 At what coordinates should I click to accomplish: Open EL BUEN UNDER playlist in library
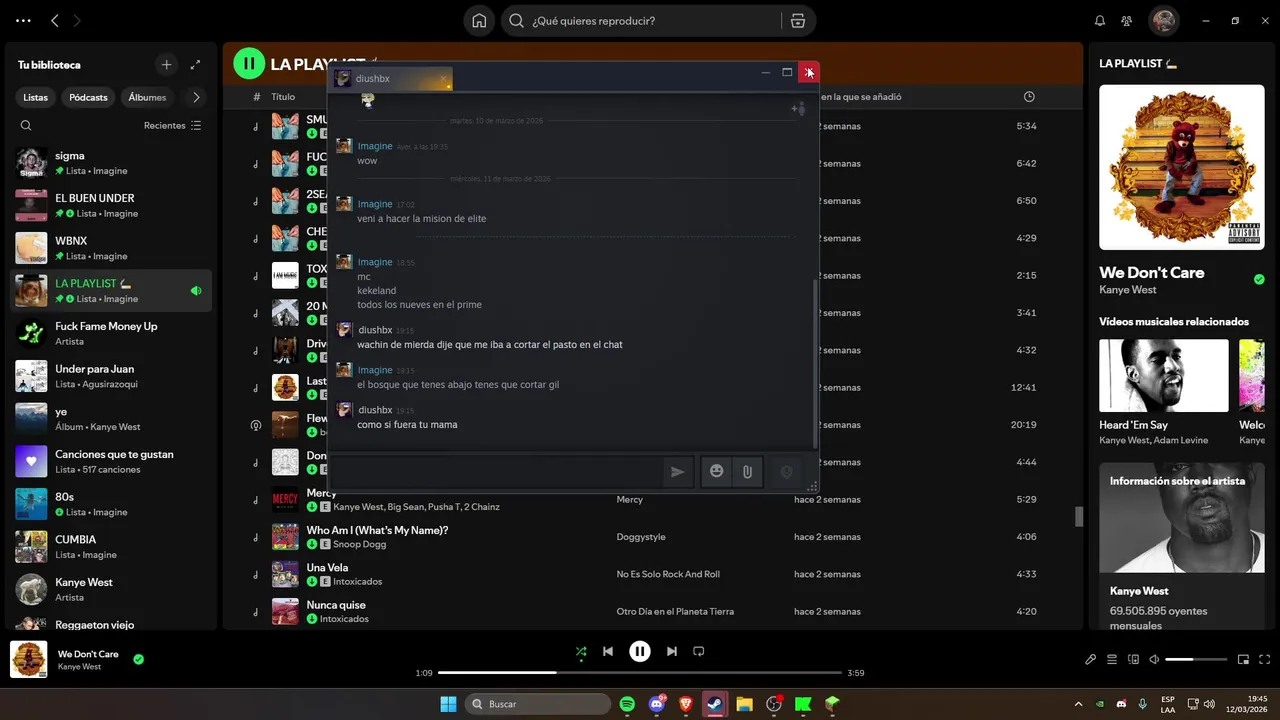point(111,205)
